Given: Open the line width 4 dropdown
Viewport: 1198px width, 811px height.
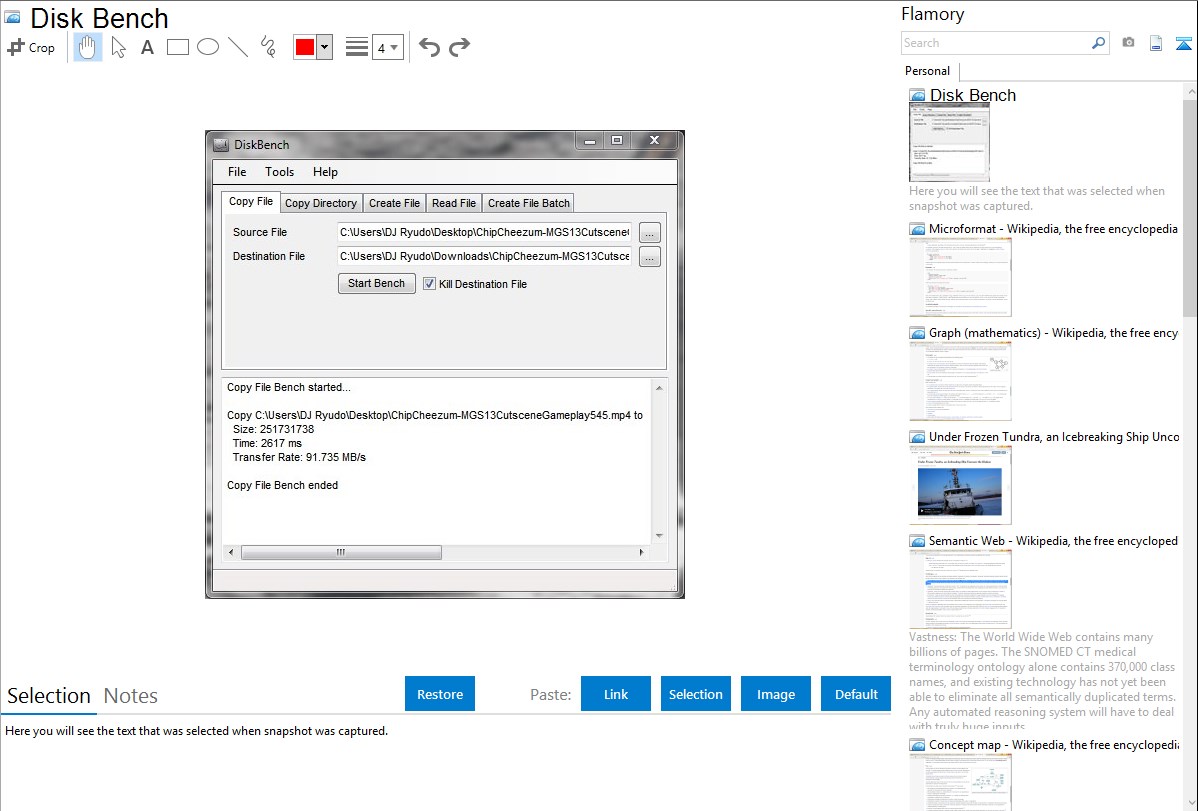Looking at the screenshot, I should point(388,47).
